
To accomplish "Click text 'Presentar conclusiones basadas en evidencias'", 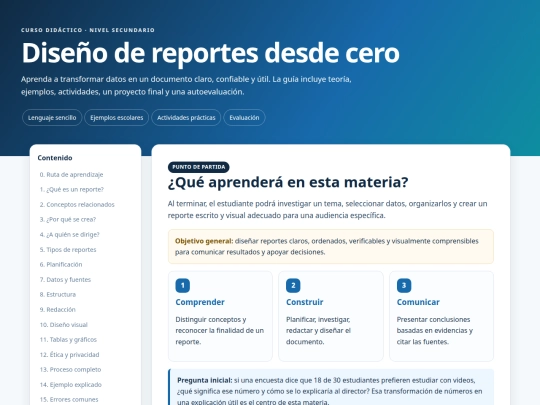I will coord(435,331).
